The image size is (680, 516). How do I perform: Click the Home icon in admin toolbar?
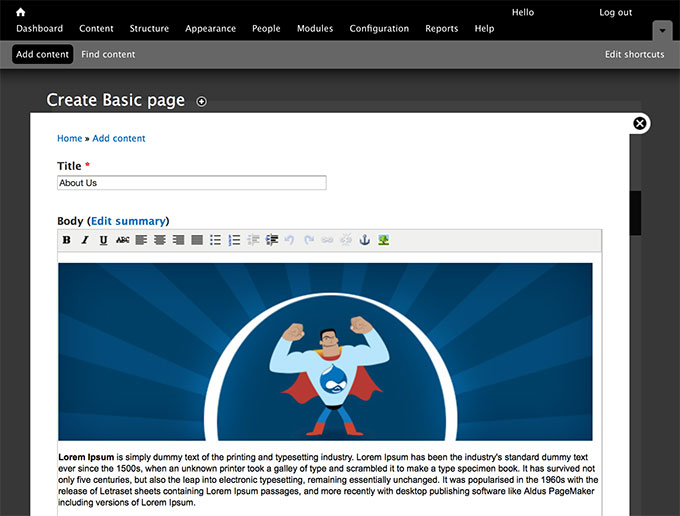tap(20, 12)
